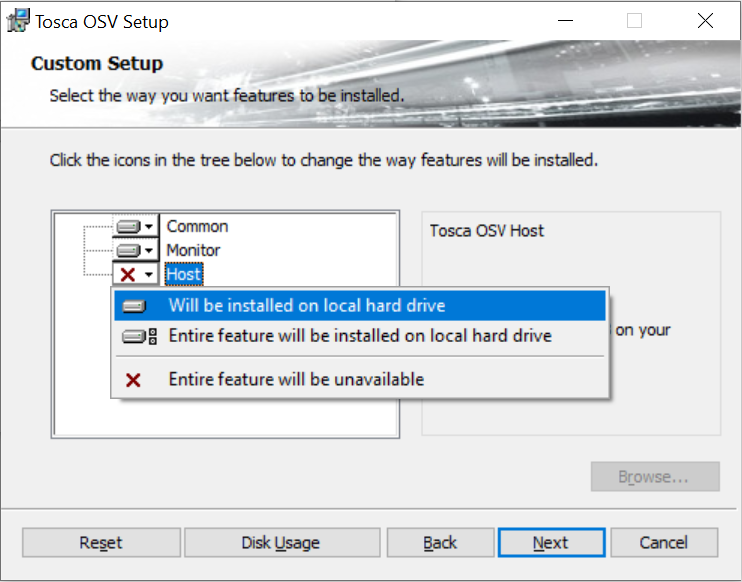This screenshot has height=582, width=742.
Task: Go to the Next setup step
Action: pyautogui.click(x=550, y=543)
